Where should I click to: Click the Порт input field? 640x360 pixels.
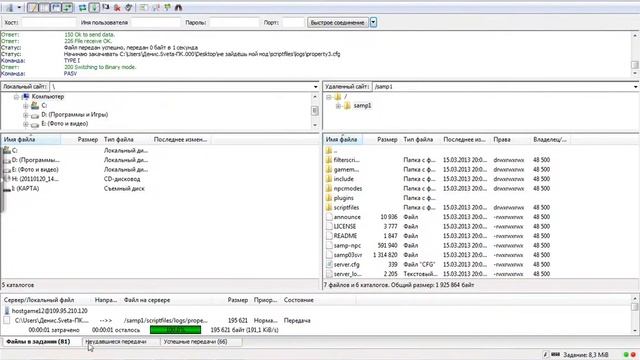[293, 22]
